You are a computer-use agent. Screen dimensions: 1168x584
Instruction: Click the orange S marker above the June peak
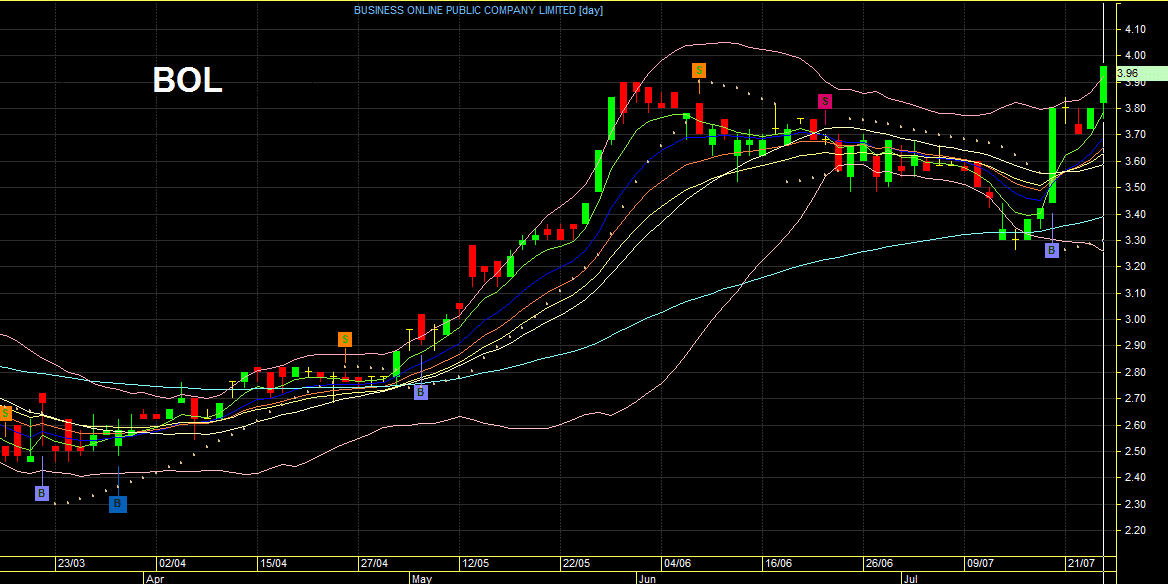click(x=699, y=71)
